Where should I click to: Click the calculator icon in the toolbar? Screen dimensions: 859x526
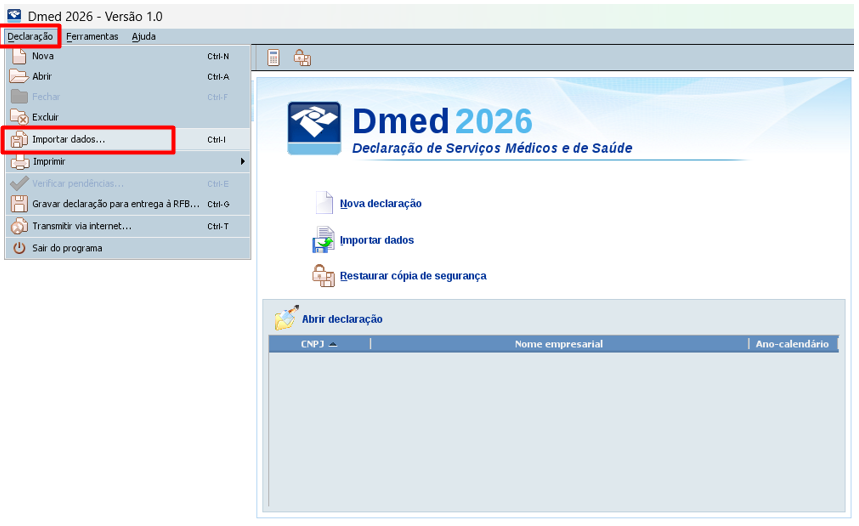pyautogui.click(x=273, y=58)
